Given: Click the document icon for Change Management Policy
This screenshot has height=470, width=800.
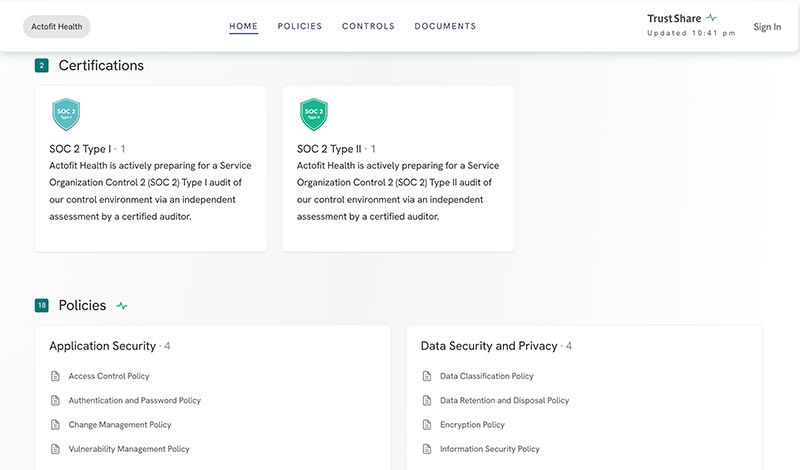Looking at the screenshot, I should click(x=55, y=425).
